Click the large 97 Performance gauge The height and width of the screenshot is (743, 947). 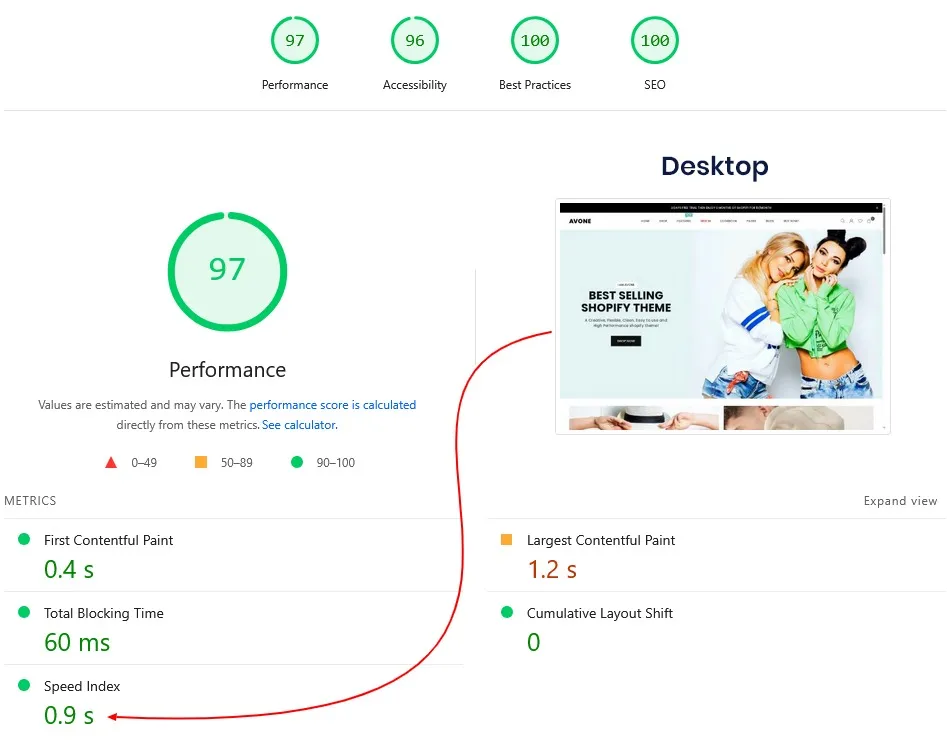click(x=227, y=271)
